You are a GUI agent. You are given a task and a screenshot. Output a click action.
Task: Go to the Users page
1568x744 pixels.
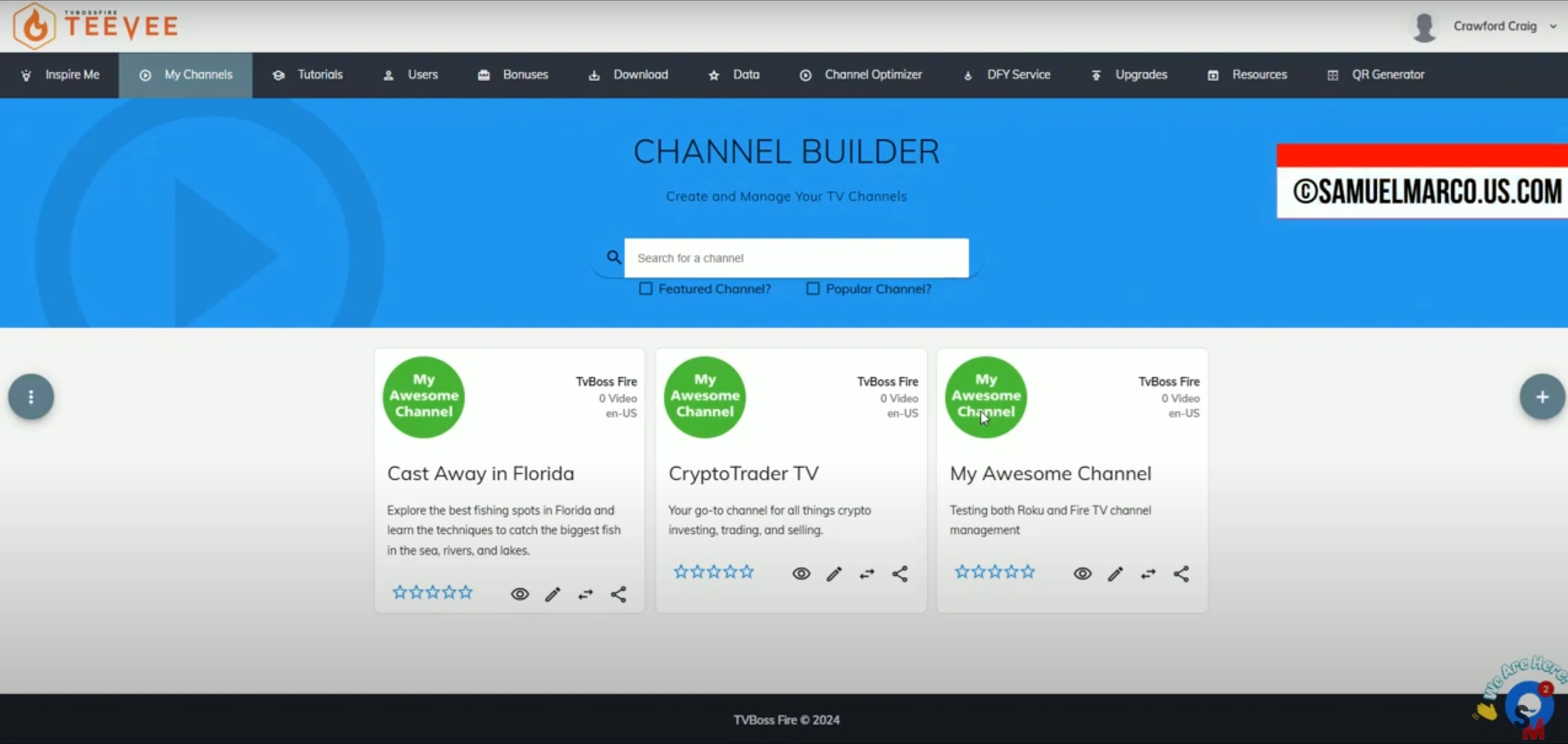pyautogui.click(x=411, y=75)
